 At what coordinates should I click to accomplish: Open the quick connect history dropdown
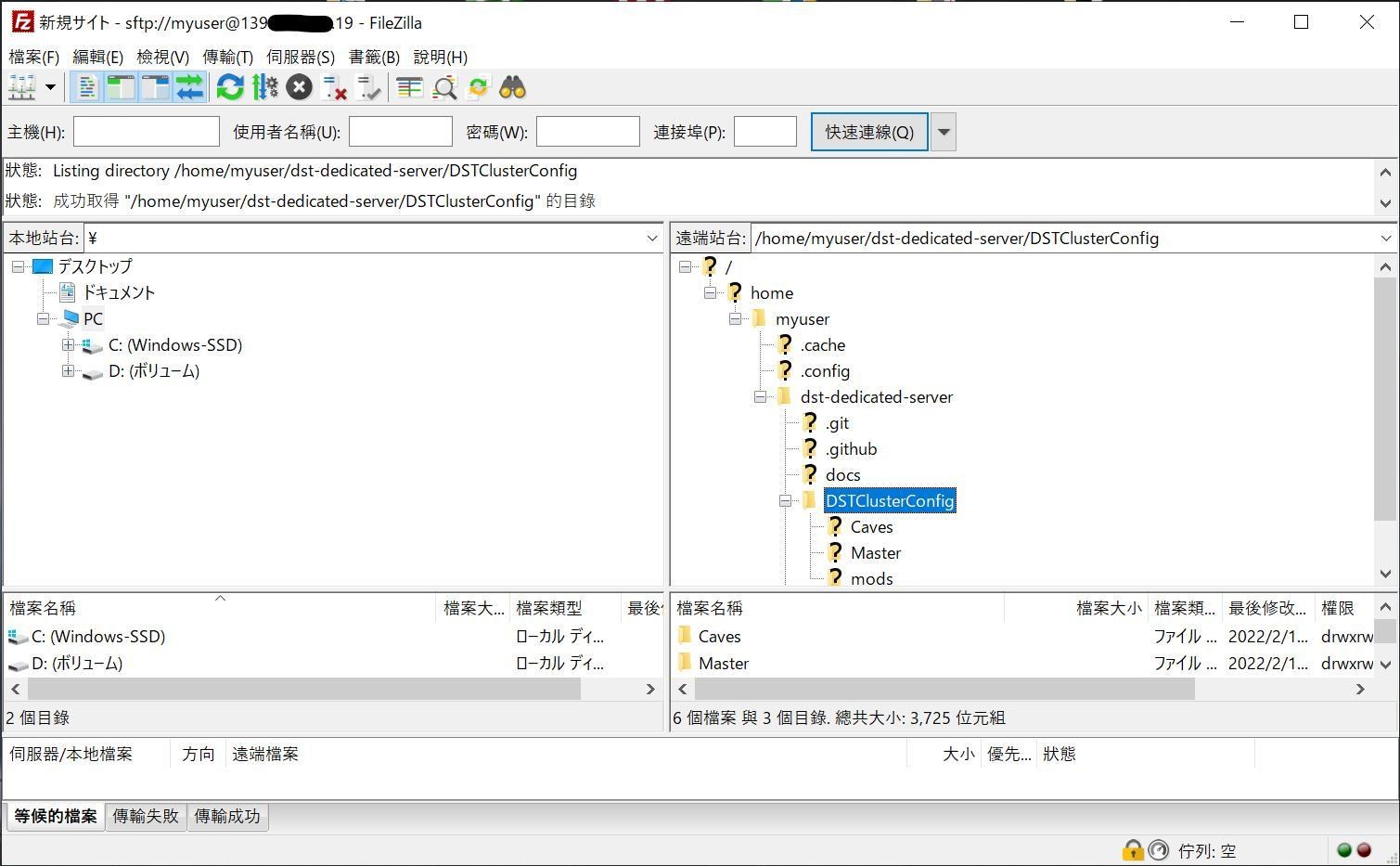pyautogui.click(x=944, y=132)
